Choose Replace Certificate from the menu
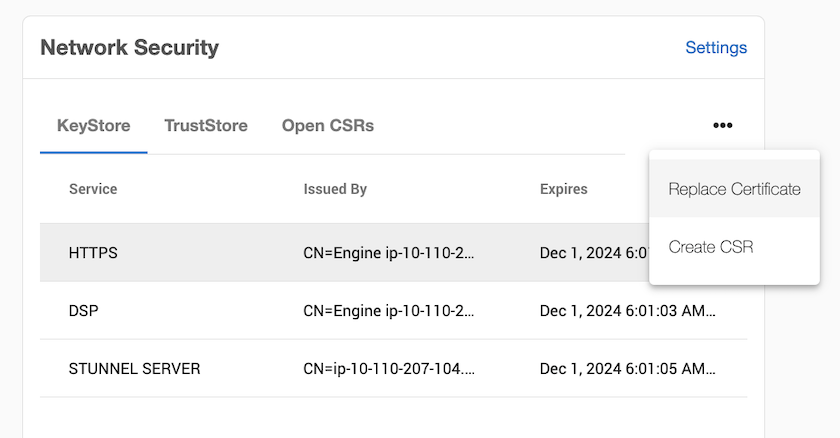840x438 pixels. tap(734, 189)
